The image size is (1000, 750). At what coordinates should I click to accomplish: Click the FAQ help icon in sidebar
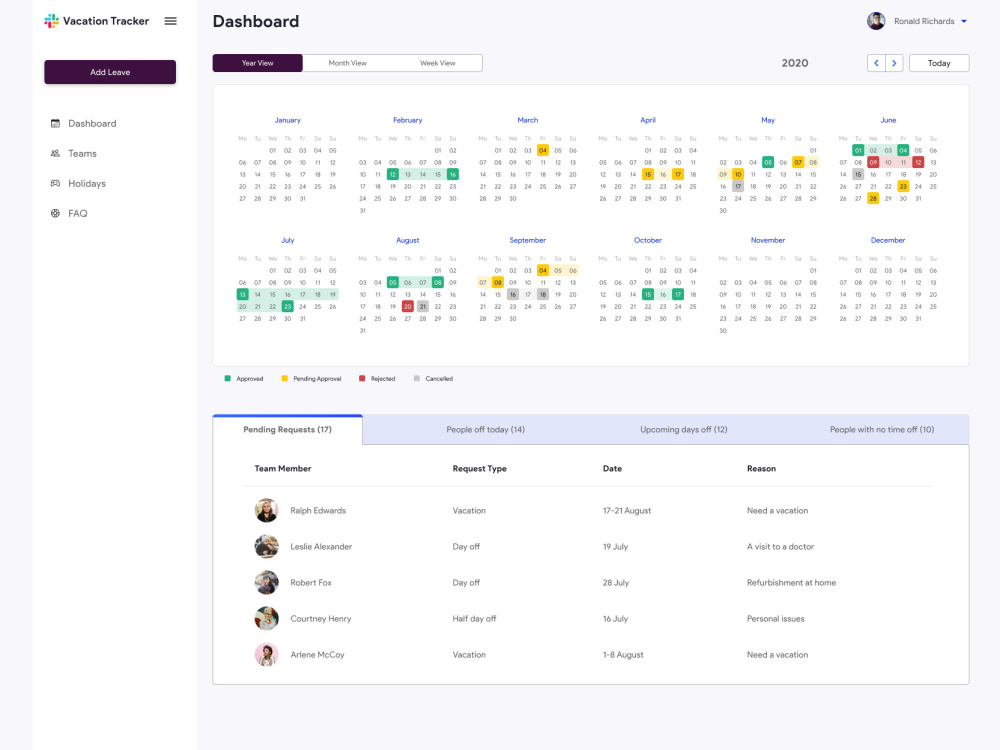click(55, 214)
